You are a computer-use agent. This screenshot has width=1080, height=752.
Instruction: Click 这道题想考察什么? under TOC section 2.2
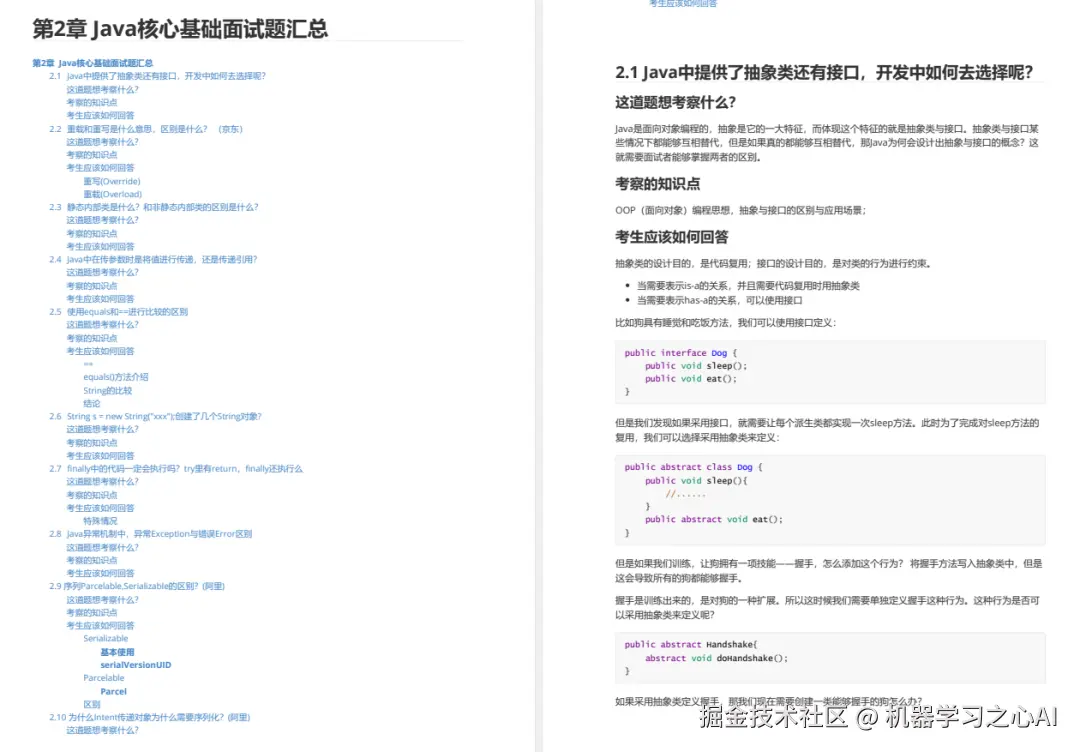tap(102, 142)
